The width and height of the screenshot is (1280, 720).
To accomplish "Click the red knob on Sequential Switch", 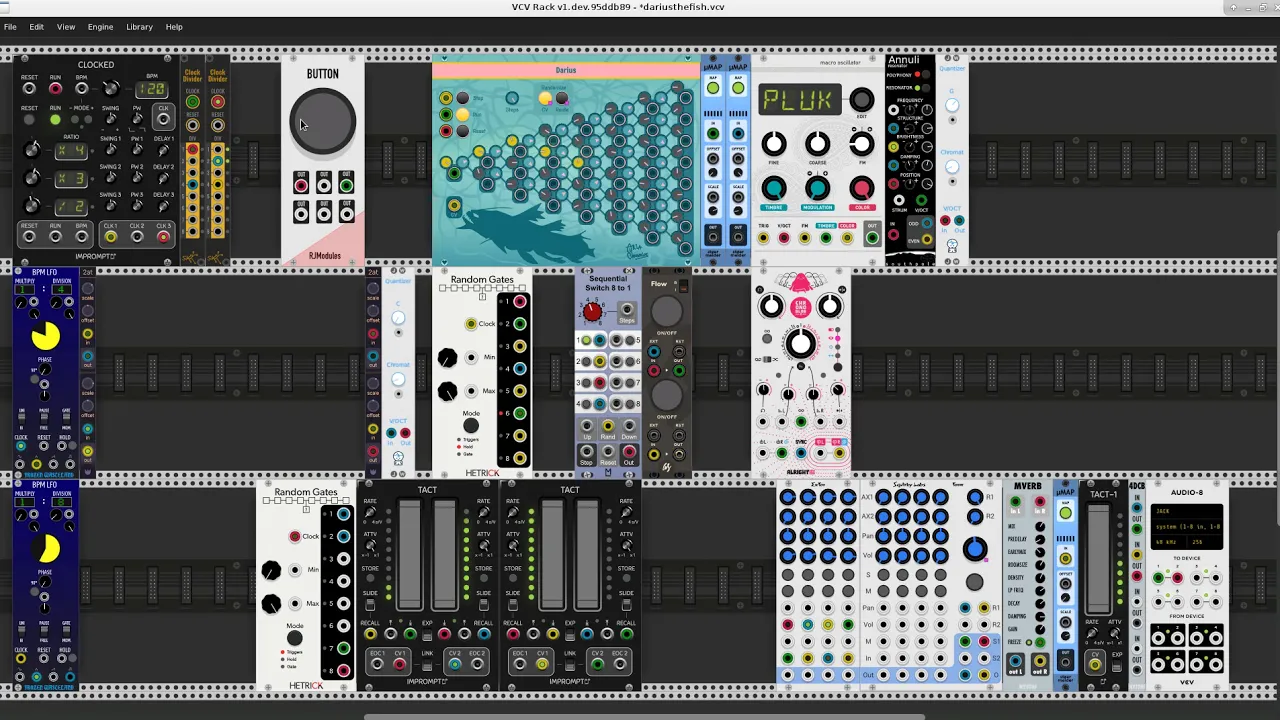I will click(x=592, y=312).
